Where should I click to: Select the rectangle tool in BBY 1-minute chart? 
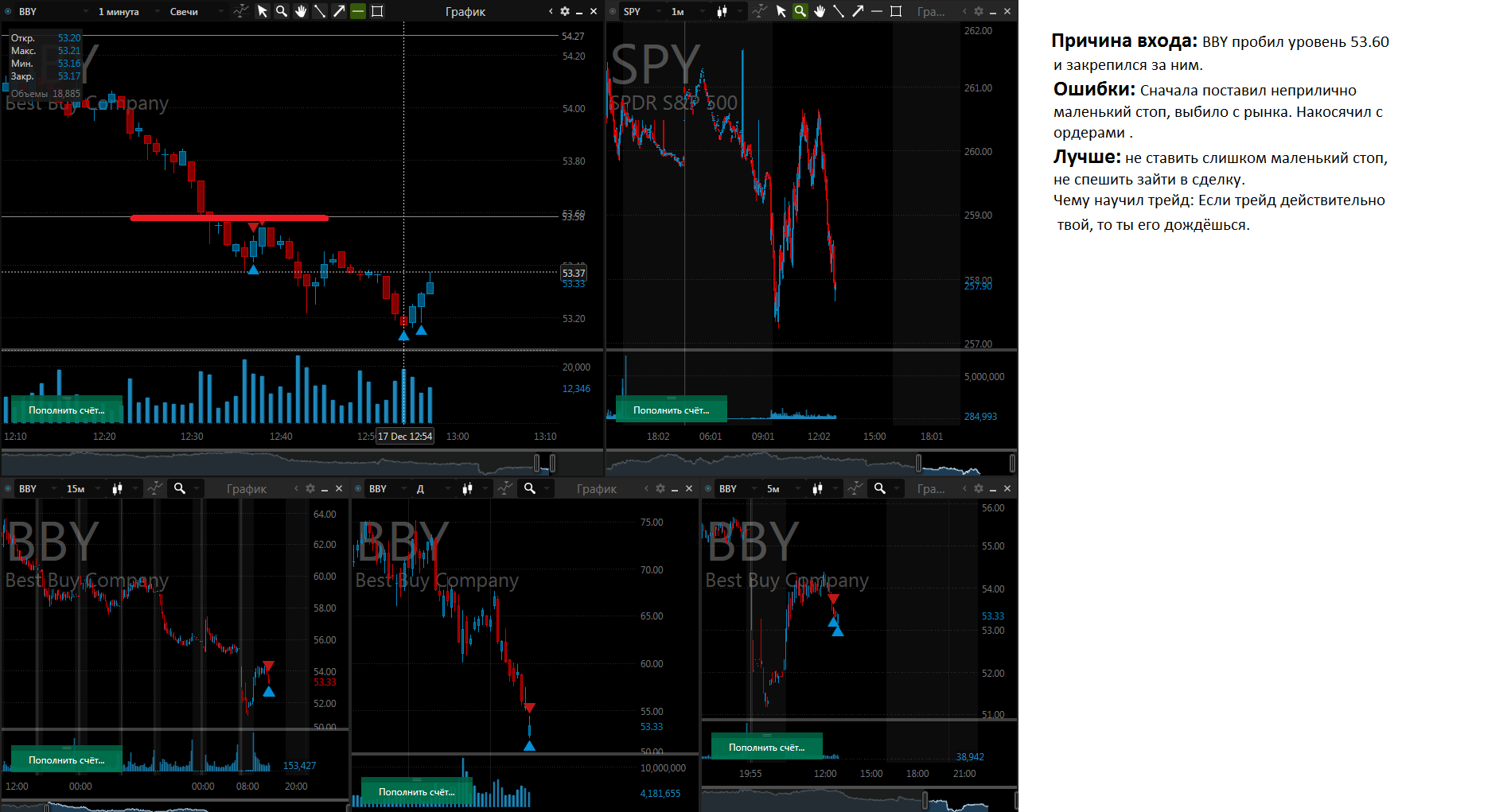point(377,11)
